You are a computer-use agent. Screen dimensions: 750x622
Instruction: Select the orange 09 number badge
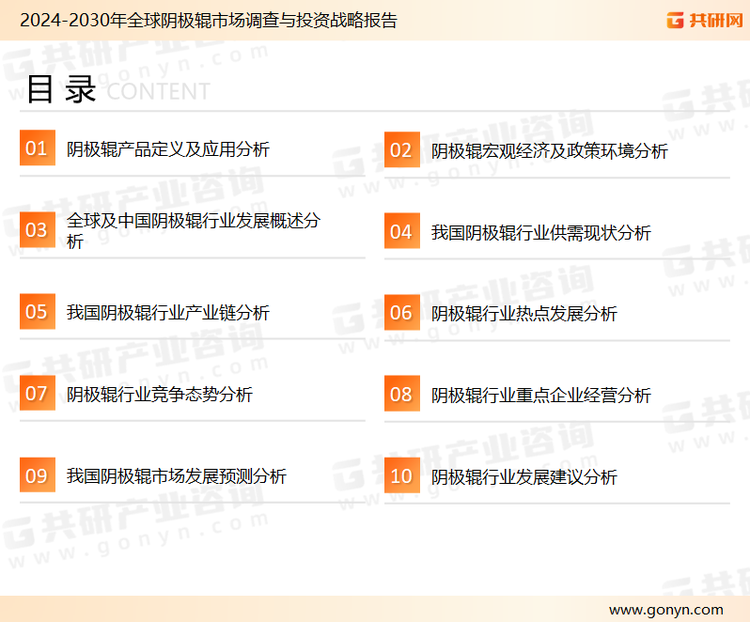[x=37, y=475]
